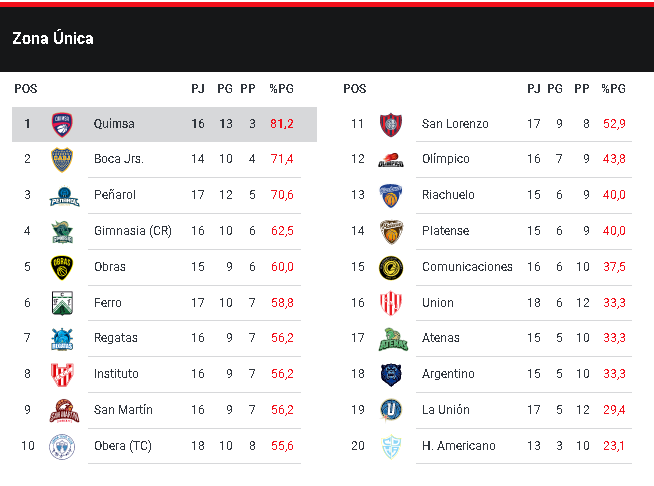Select the Peñarol team logo
Image resolution: width=654 pixels, height=486 pixels.
63,195
